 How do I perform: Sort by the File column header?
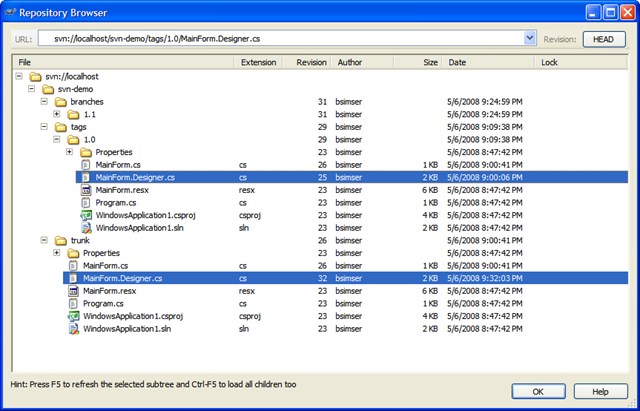(124, 62)
